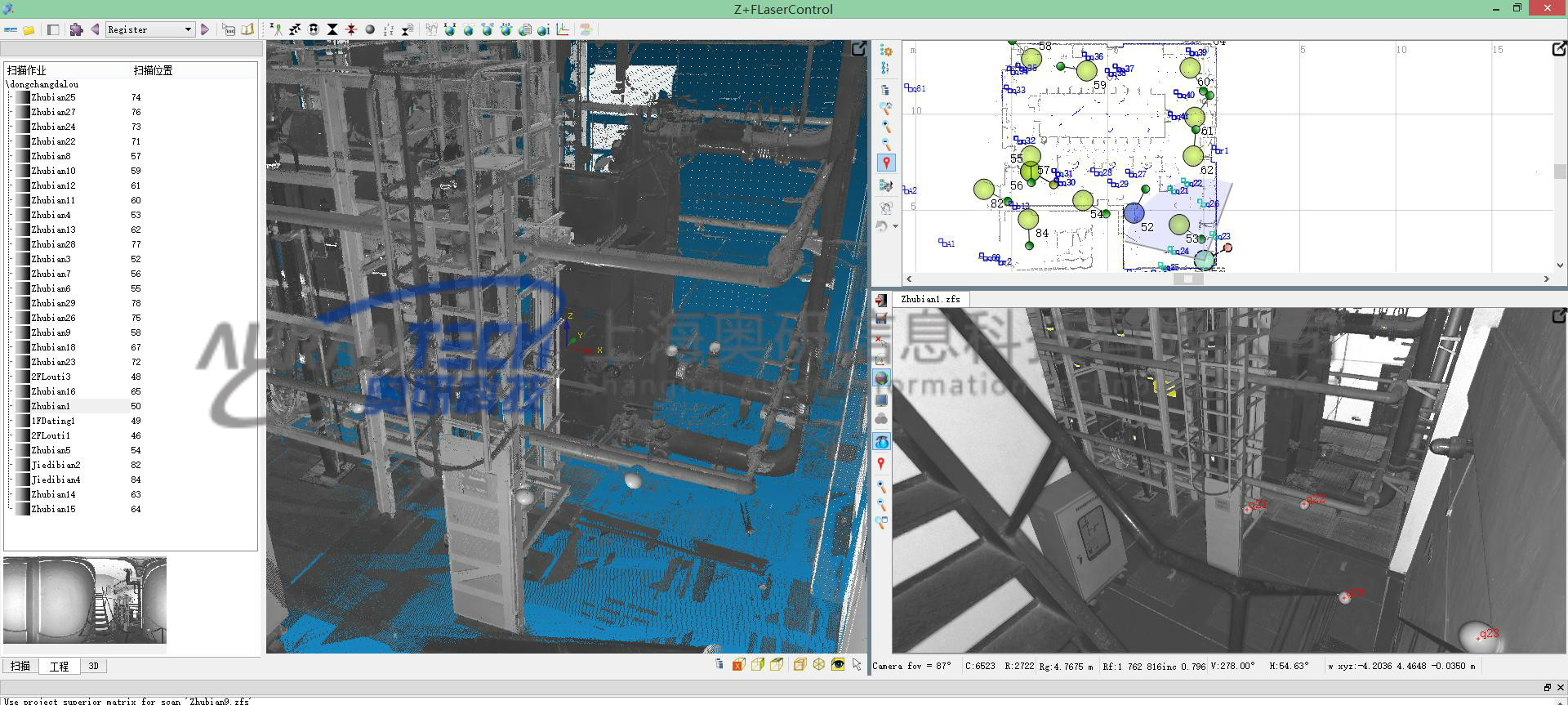Screen dimensions: 1568x705
Task: Click the monitor display icon in scan toolbar
Action: 881,399
